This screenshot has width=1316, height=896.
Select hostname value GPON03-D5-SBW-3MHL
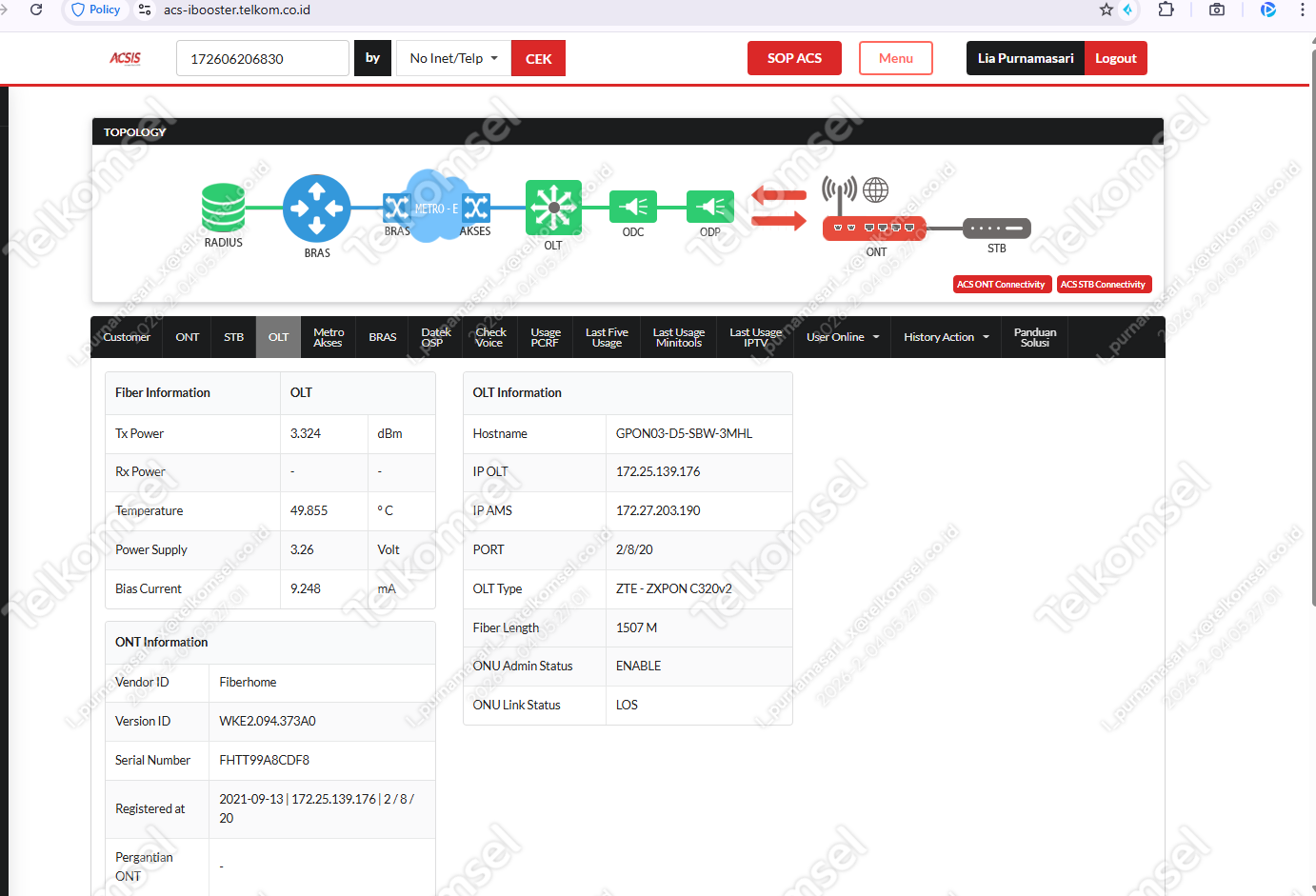[x=684, y=433]
